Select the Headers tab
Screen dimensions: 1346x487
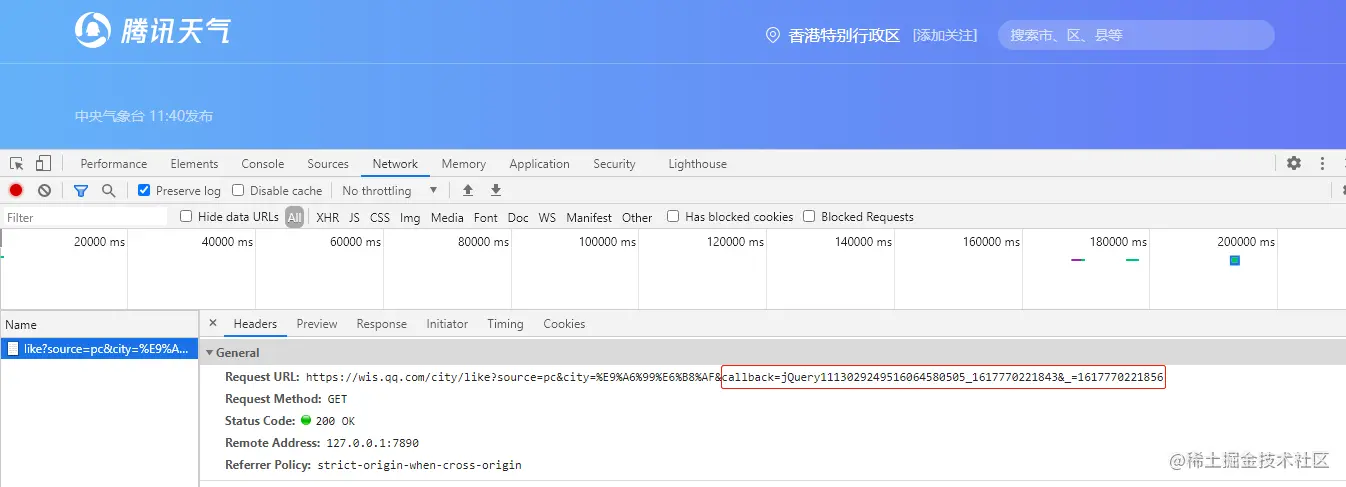point(255,323)
